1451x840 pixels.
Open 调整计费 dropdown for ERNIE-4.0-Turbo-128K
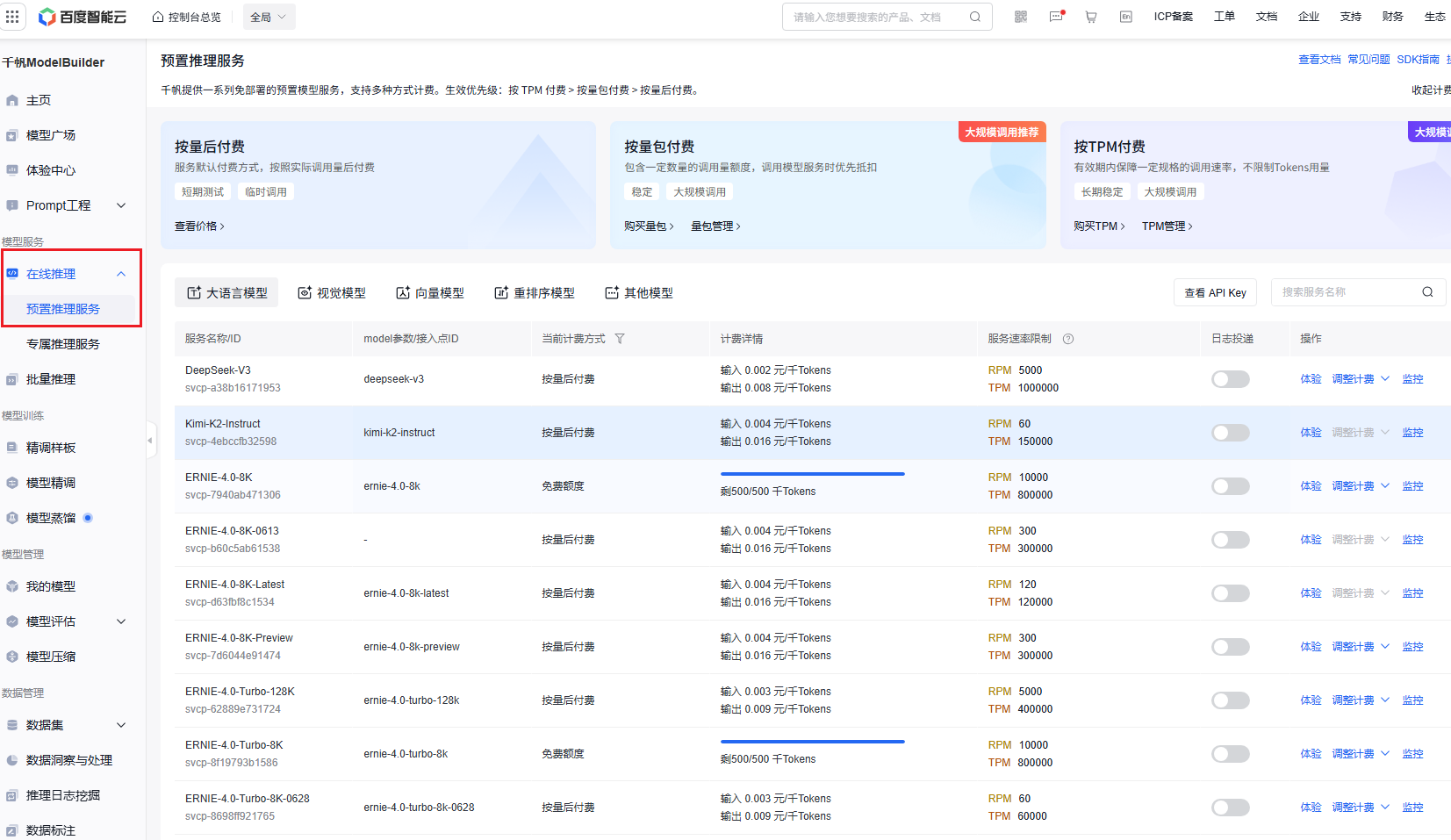coord(1361,700)
